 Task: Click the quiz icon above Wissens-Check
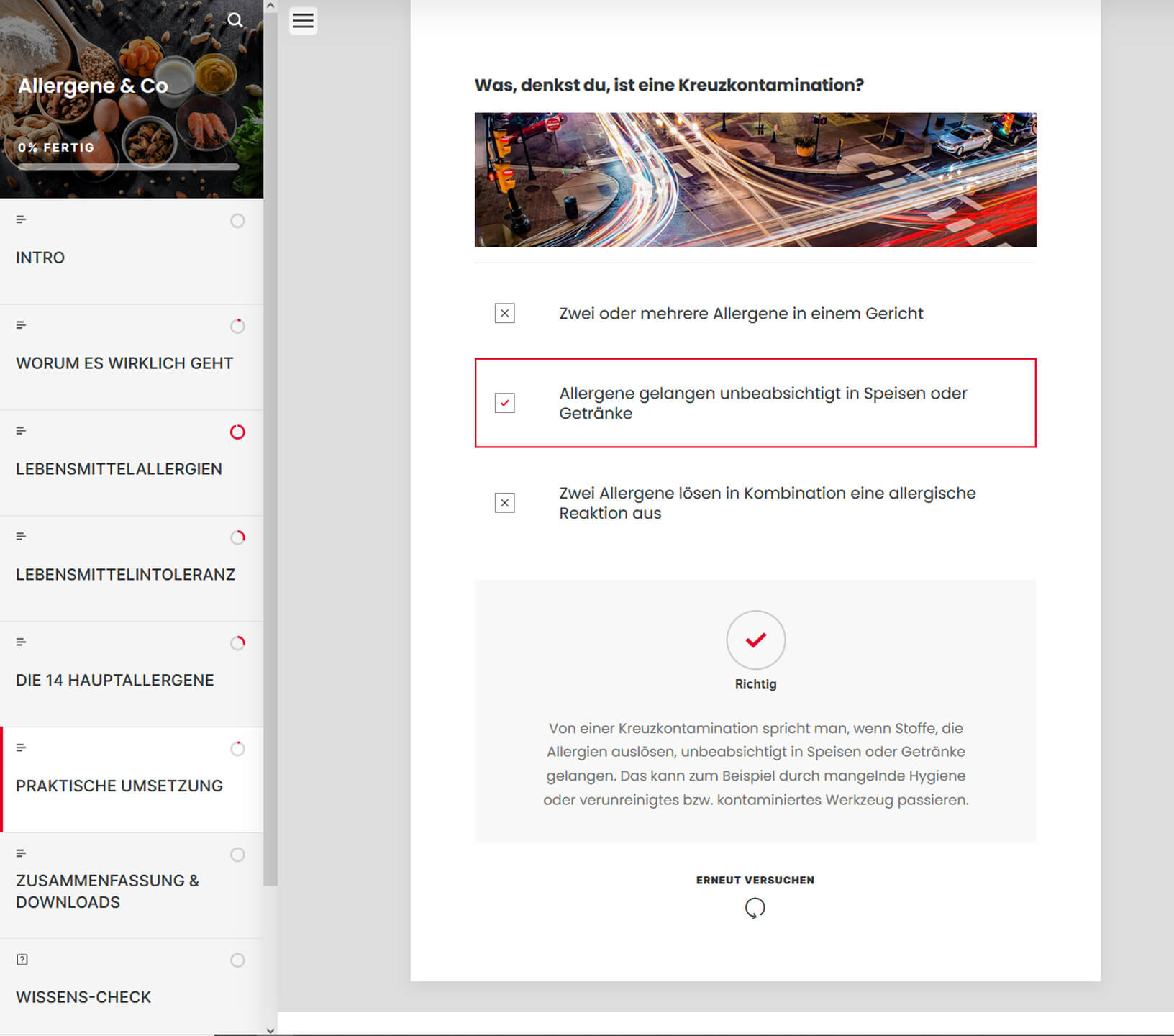22,960
